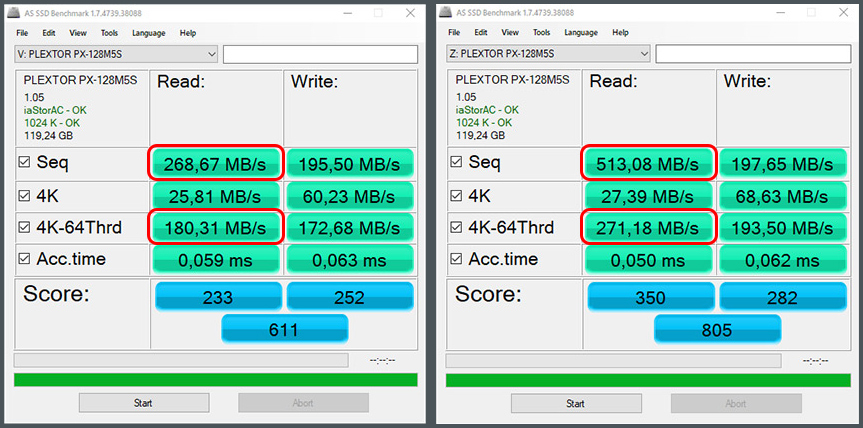This screenshot has height=428, width=863.
Task: Click 180,31 MB/s 4K-64Thrd read result
Action: (216, 228)
